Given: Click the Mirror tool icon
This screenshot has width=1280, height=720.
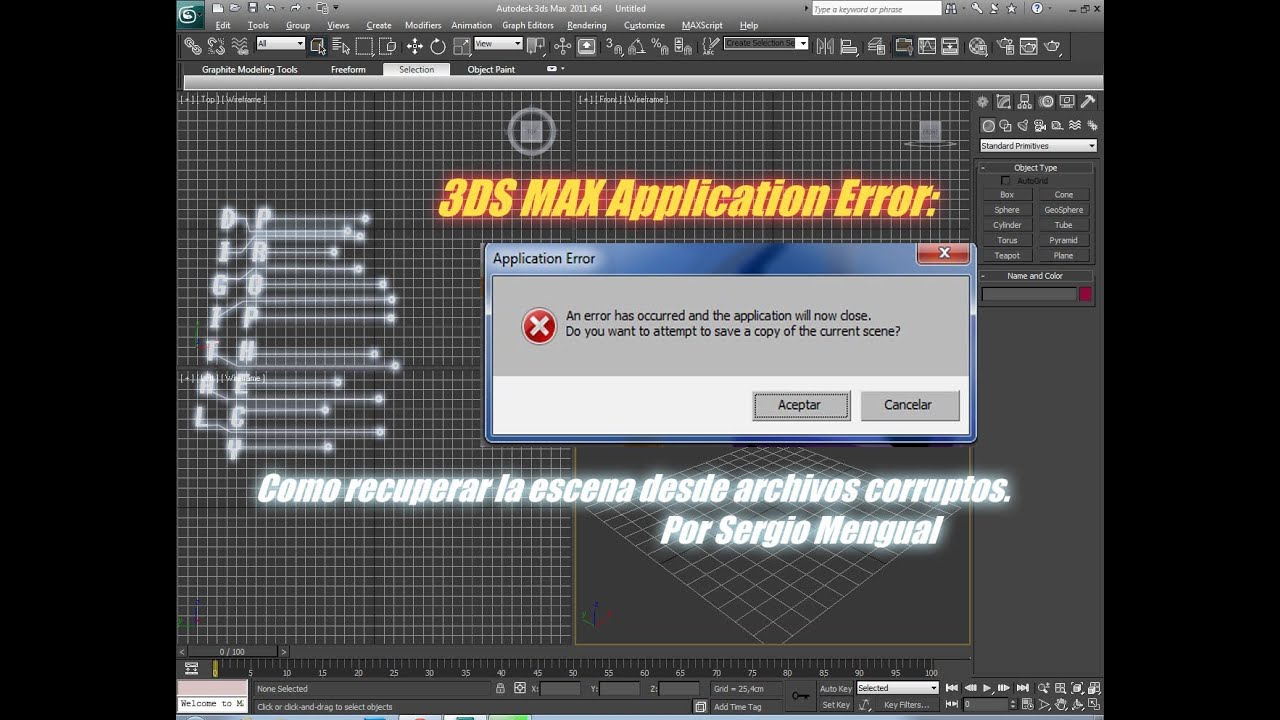Looking at the screenshot, I should [x=825, y=46].
